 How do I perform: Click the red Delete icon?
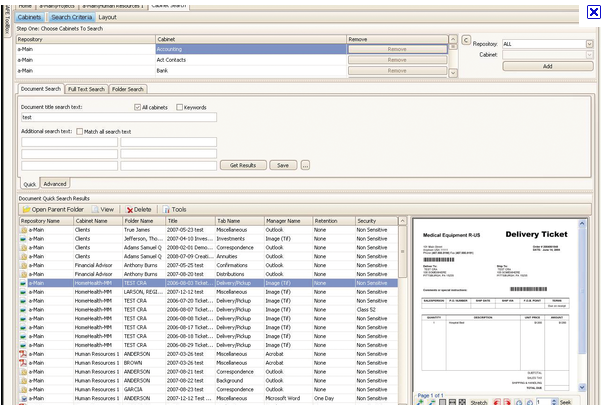pos(129,209)
